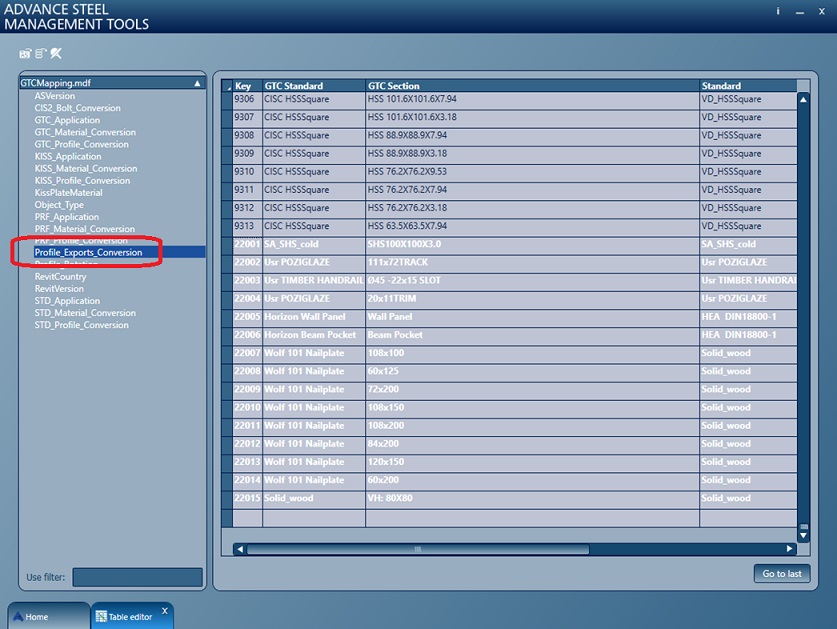
Task: Click the cell HSS 63.5X63.5X7.94
Action: 532,226
